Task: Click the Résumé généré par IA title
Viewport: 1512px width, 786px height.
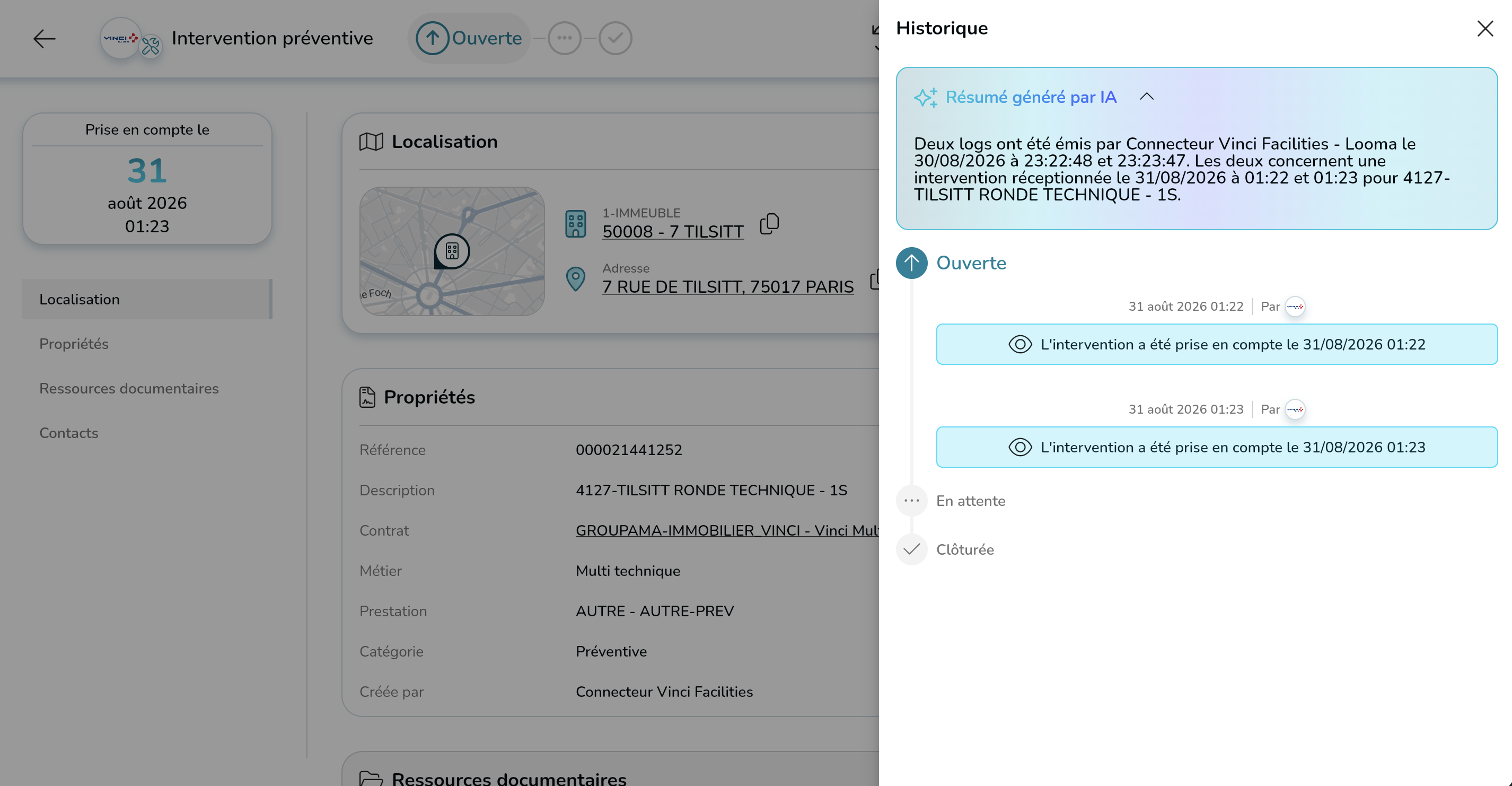Action: [x=1031, y=98]
